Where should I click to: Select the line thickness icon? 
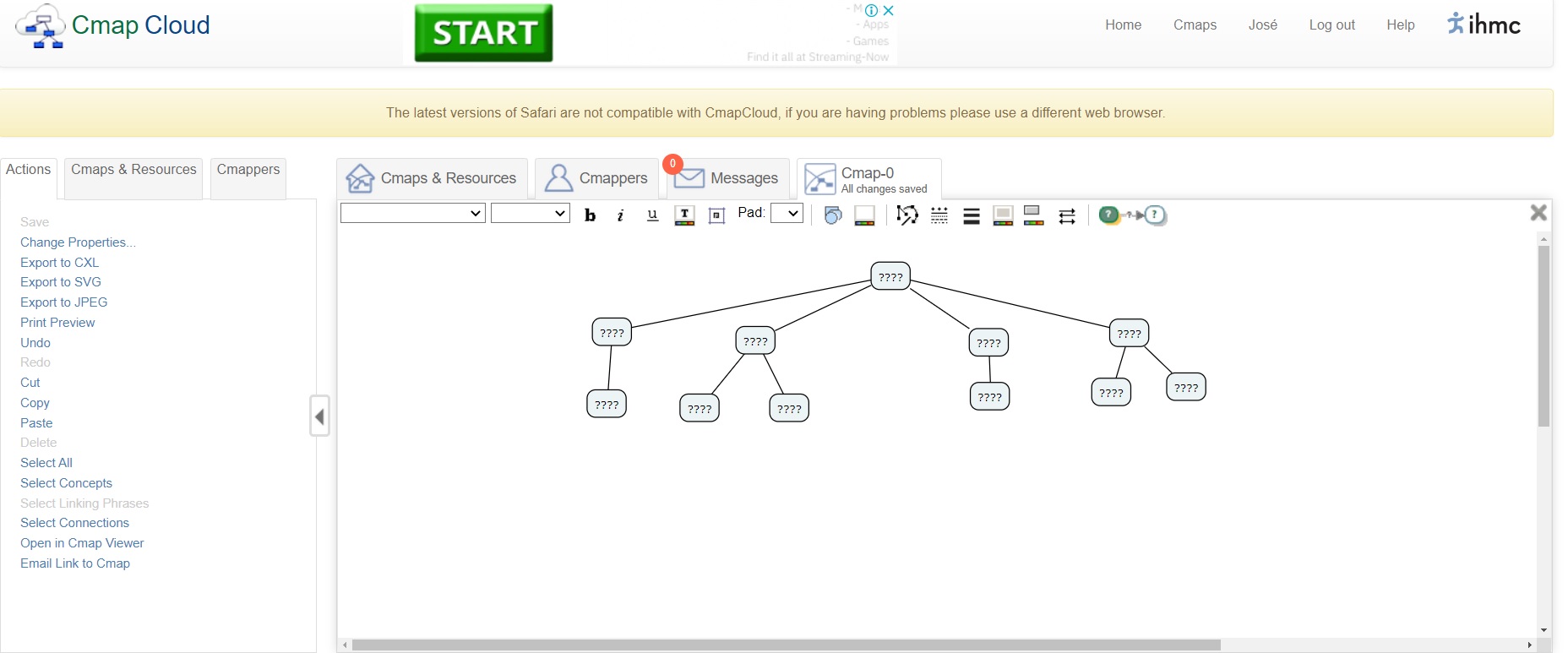[972, 215]
